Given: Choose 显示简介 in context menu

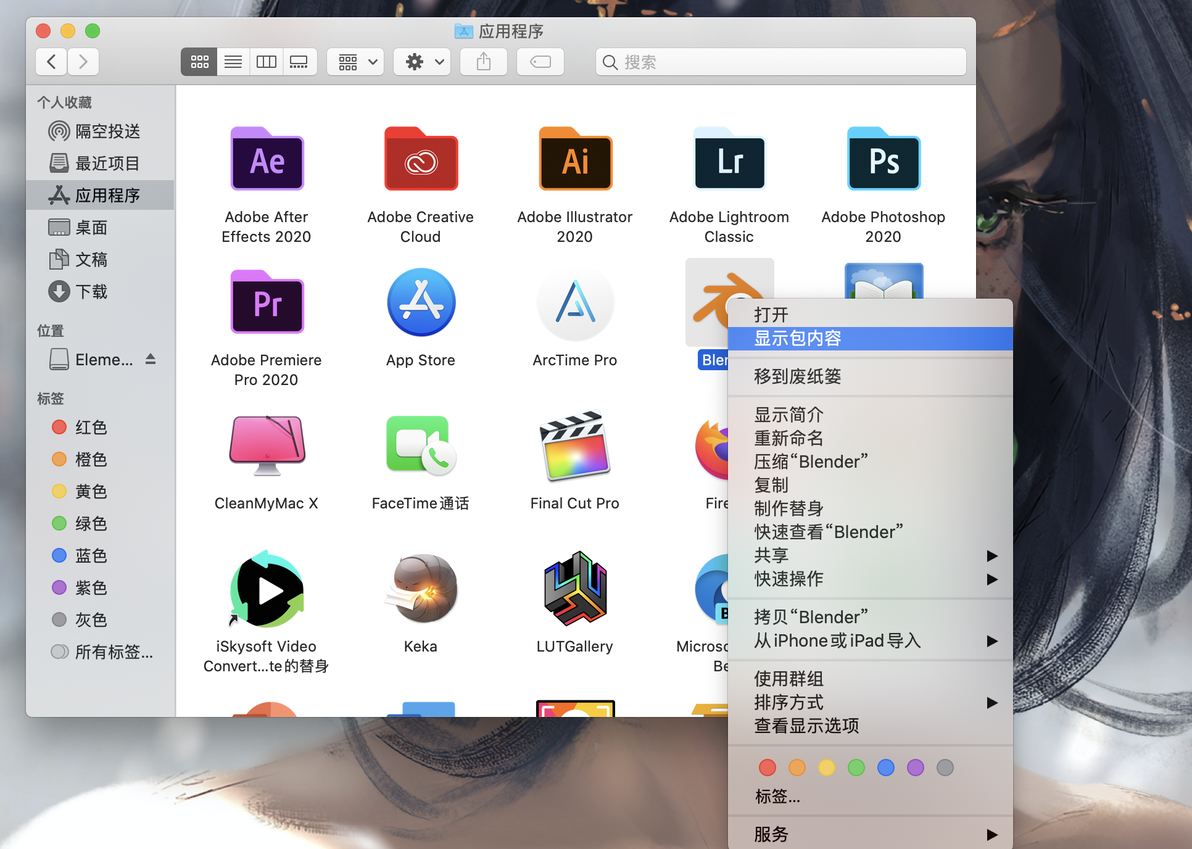Looking at the screenshot, I should tap(870, 415).
